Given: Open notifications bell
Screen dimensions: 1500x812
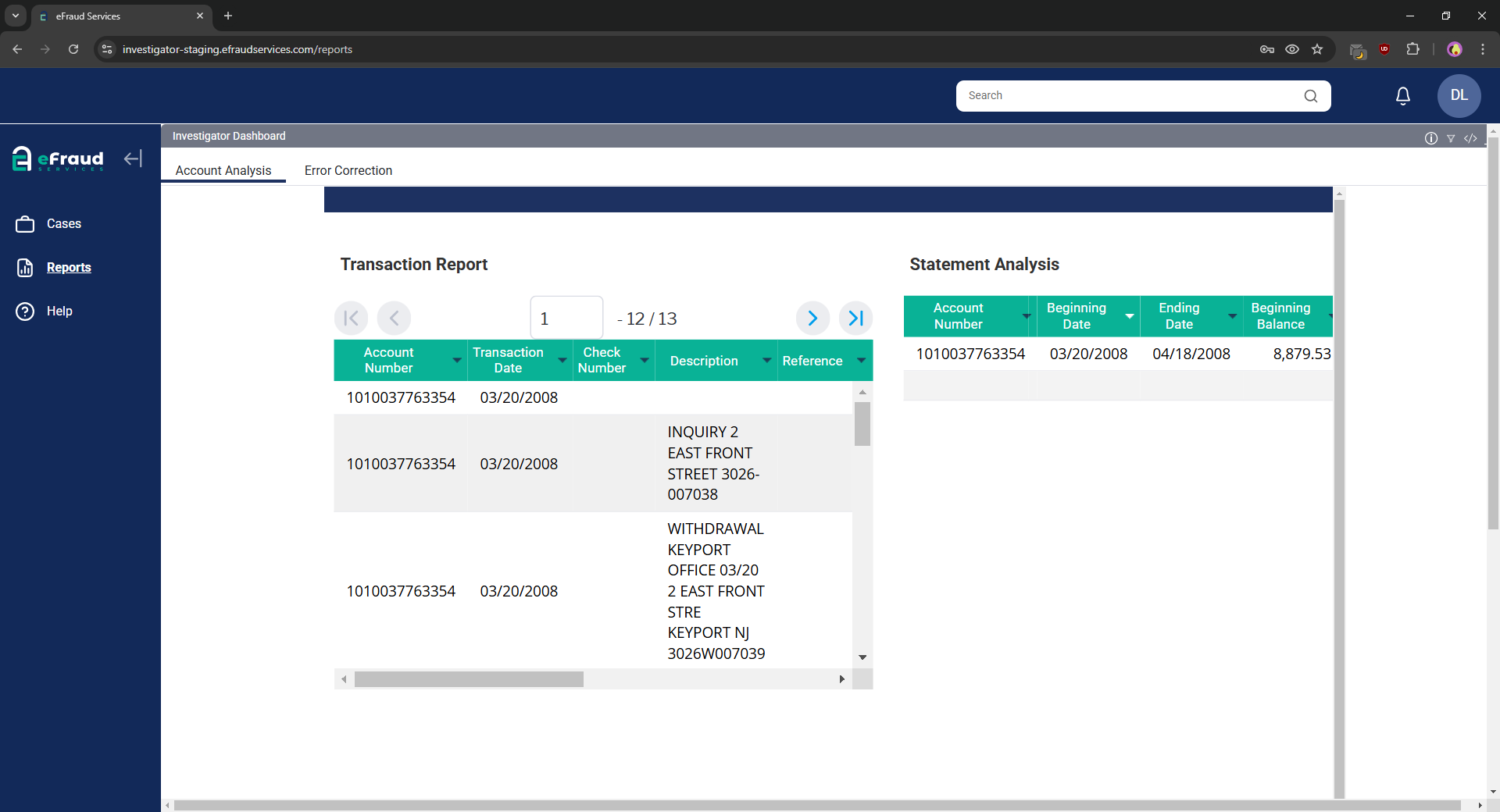Looking at the screenshot, I should [x=1403, y=96].
